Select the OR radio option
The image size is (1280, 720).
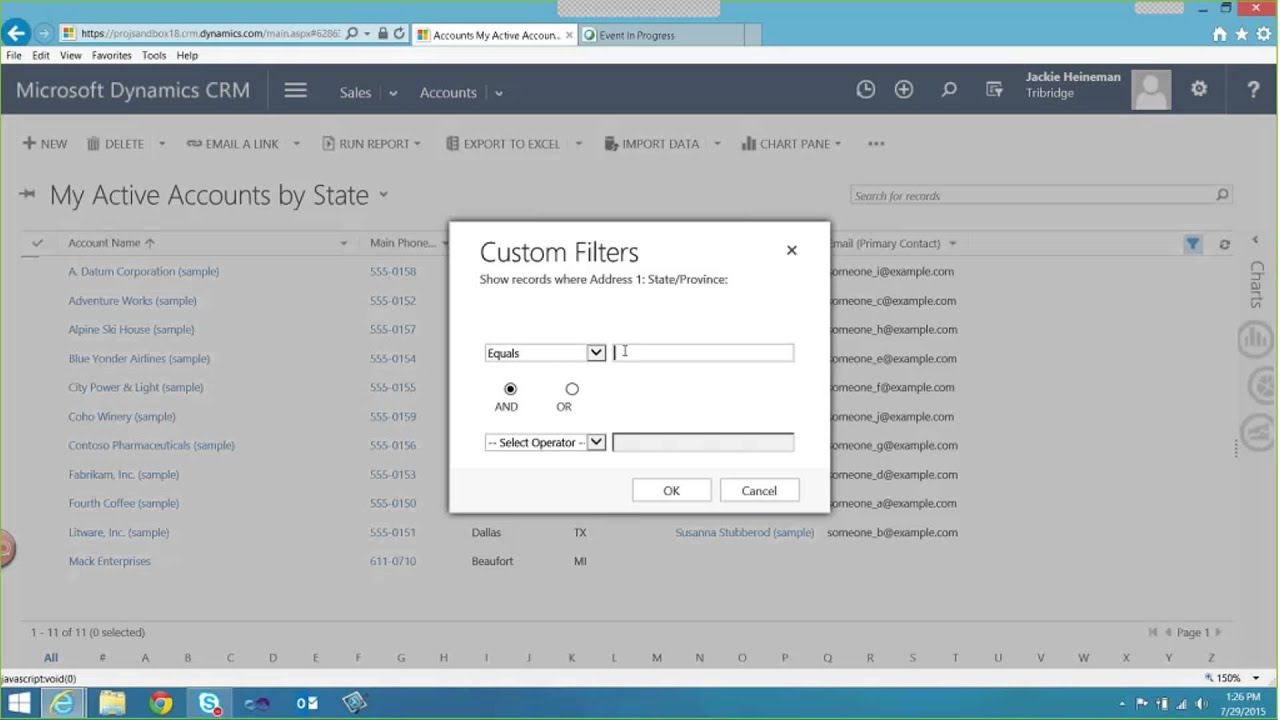572,389
